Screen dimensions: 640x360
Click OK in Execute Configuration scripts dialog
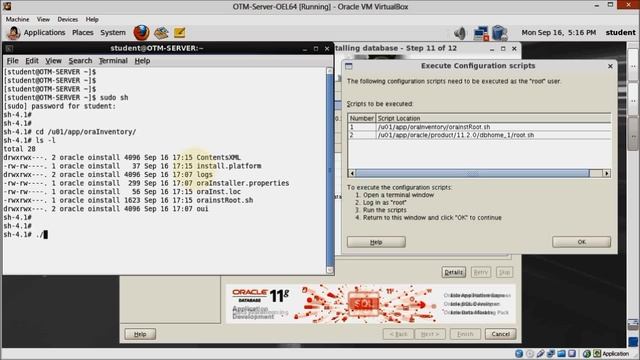point(581,242)
